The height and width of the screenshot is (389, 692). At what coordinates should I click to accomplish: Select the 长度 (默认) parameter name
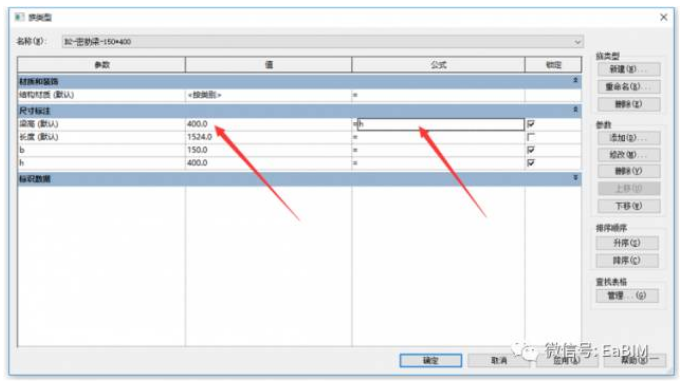point(39,137)
